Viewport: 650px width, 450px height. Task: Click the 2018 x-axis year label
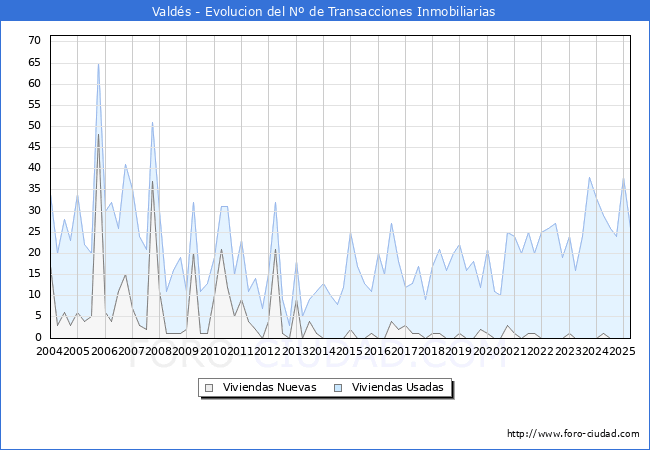tap(432, 351)
